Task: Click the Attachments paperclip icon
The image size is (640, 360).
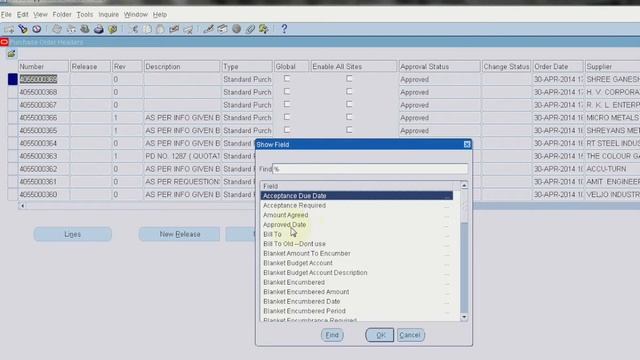Action: coord(250,29)
